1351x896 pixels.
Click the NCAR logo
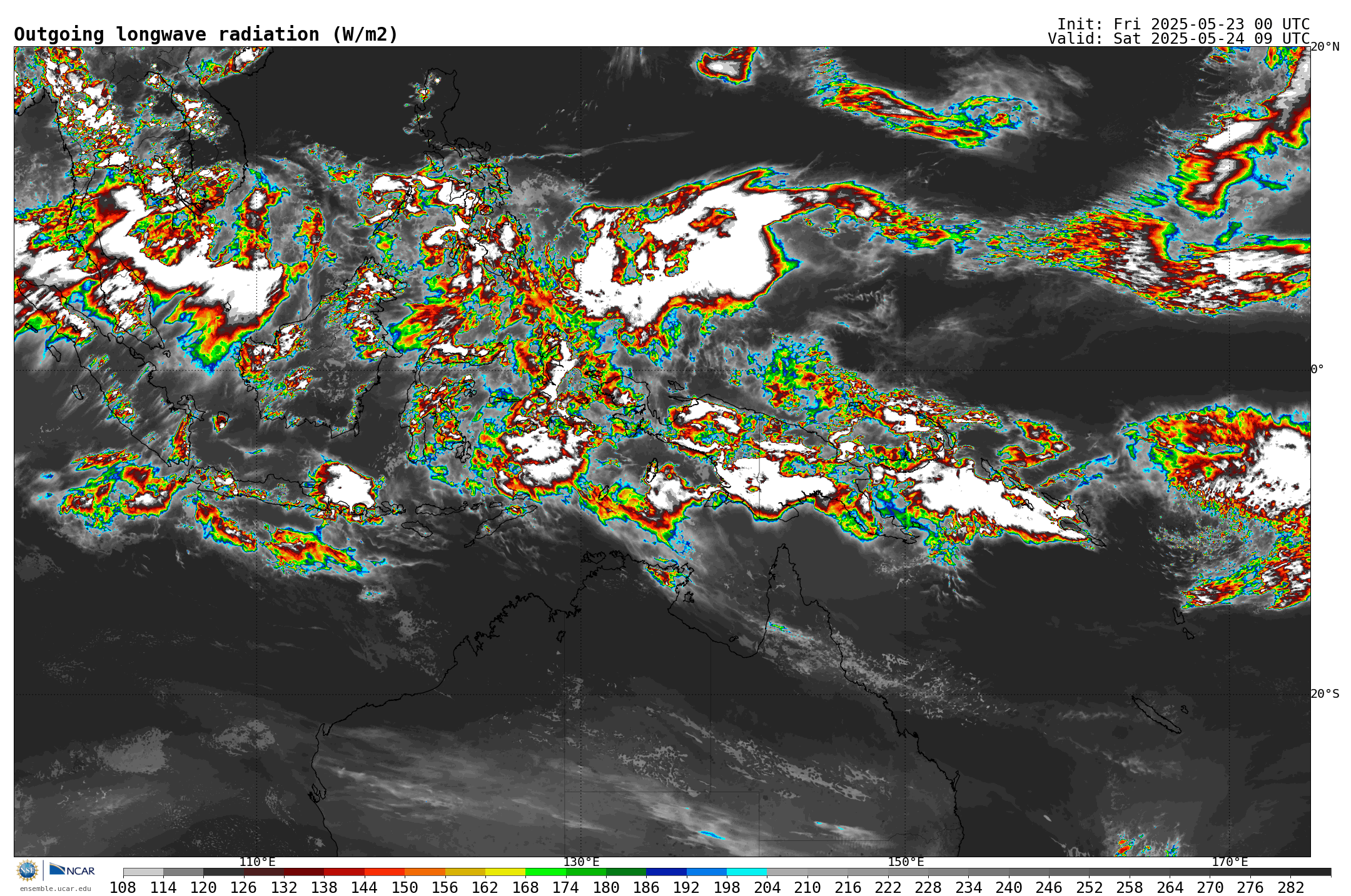(72, 870)
